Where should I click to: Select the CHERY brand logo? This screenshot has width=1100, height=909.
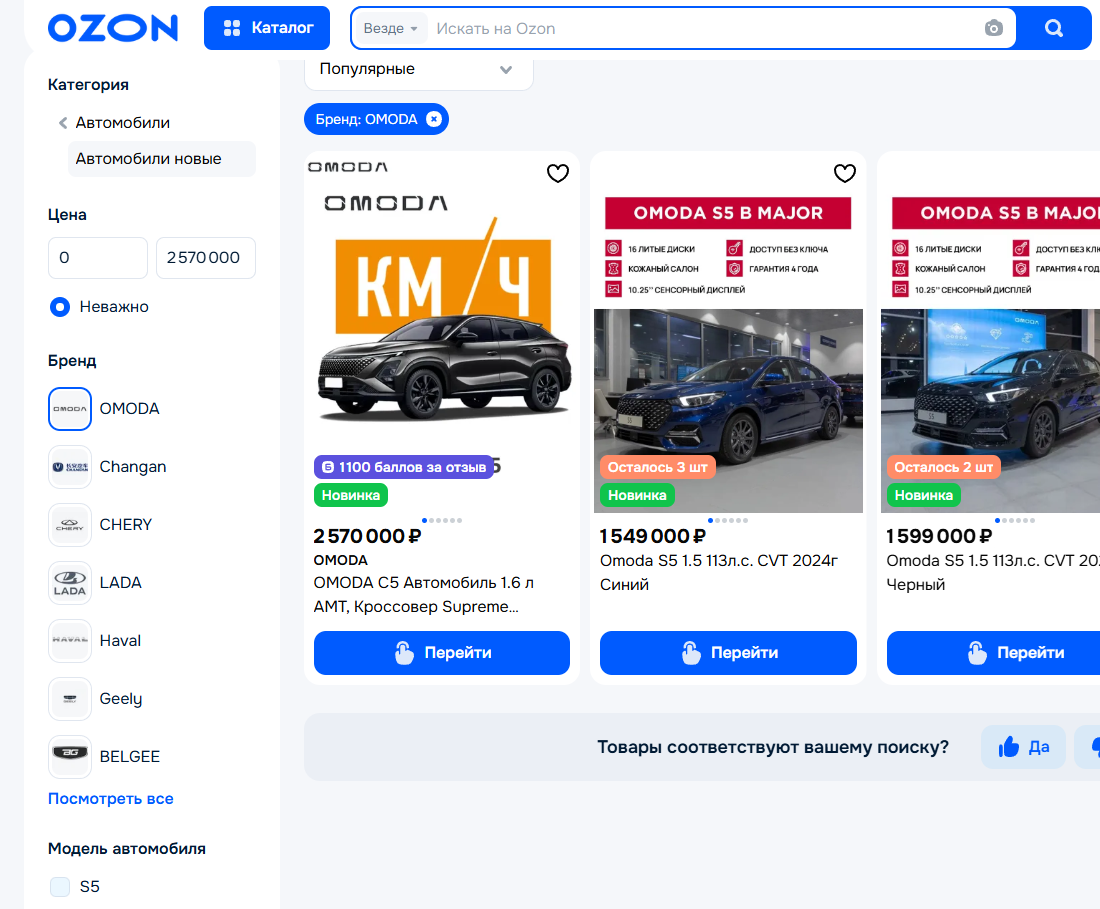click(70, 525)
